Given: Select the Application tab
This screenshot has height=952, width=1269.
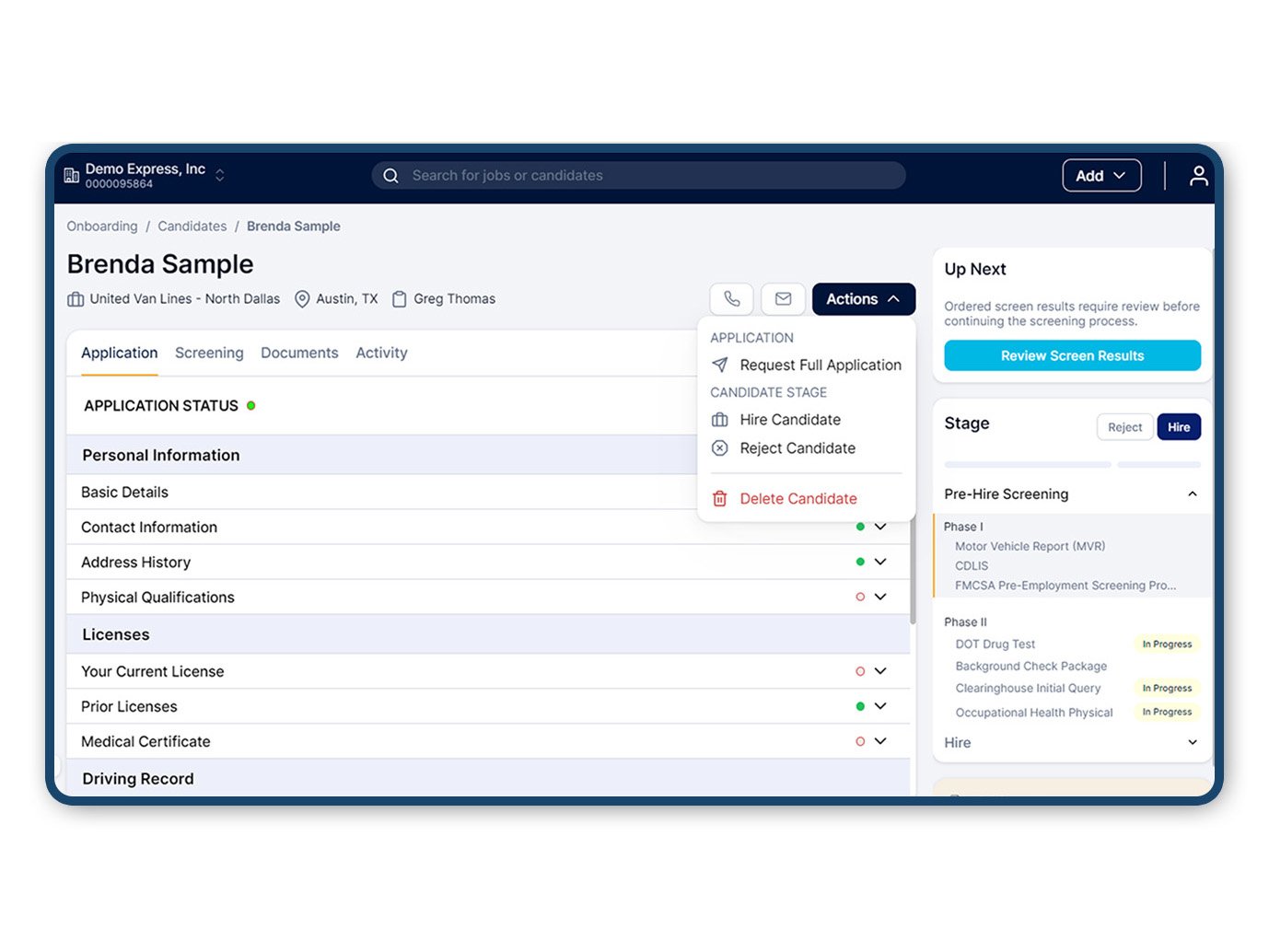Looking at the screenshot, I should click(x=120, y=354).
